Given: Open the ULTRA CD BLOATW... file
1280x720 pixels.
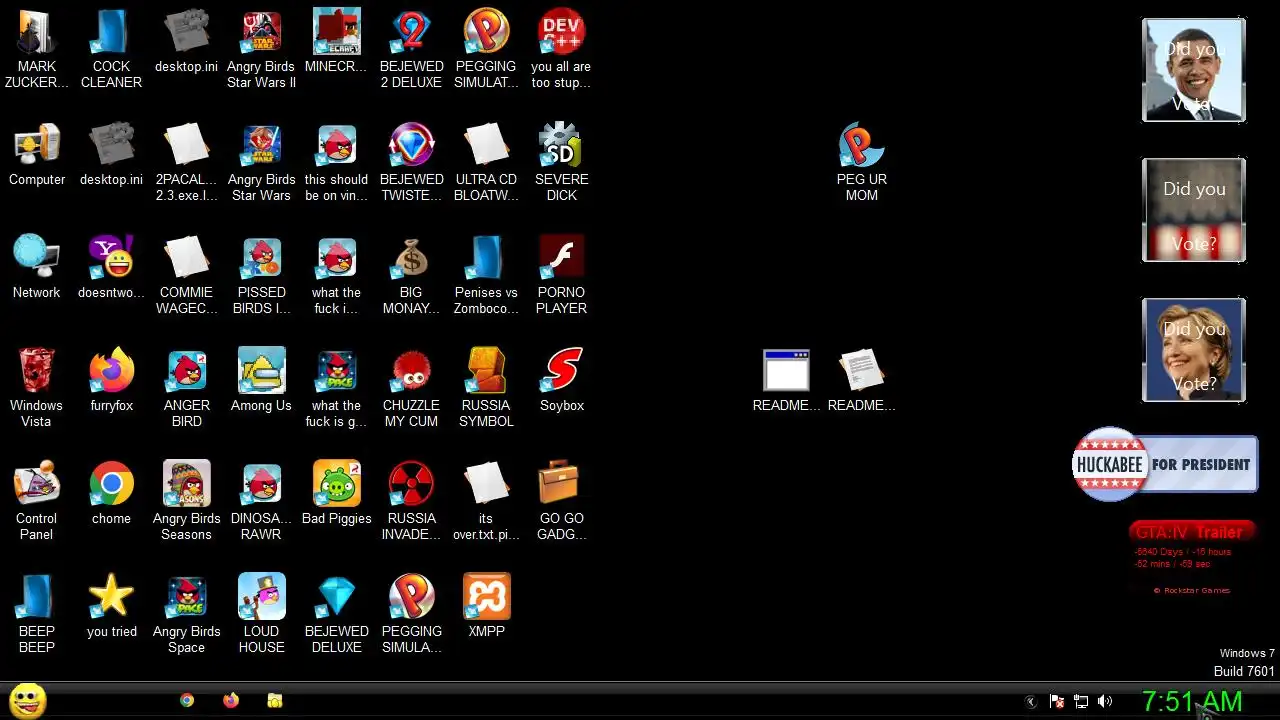Looking at the screenshot, I should (x=487, y=163).
